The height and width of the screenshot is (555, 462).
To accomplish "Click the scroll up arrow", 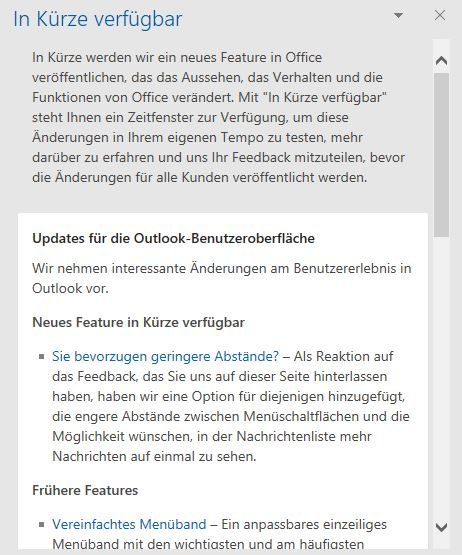I will tap(441, 61).
